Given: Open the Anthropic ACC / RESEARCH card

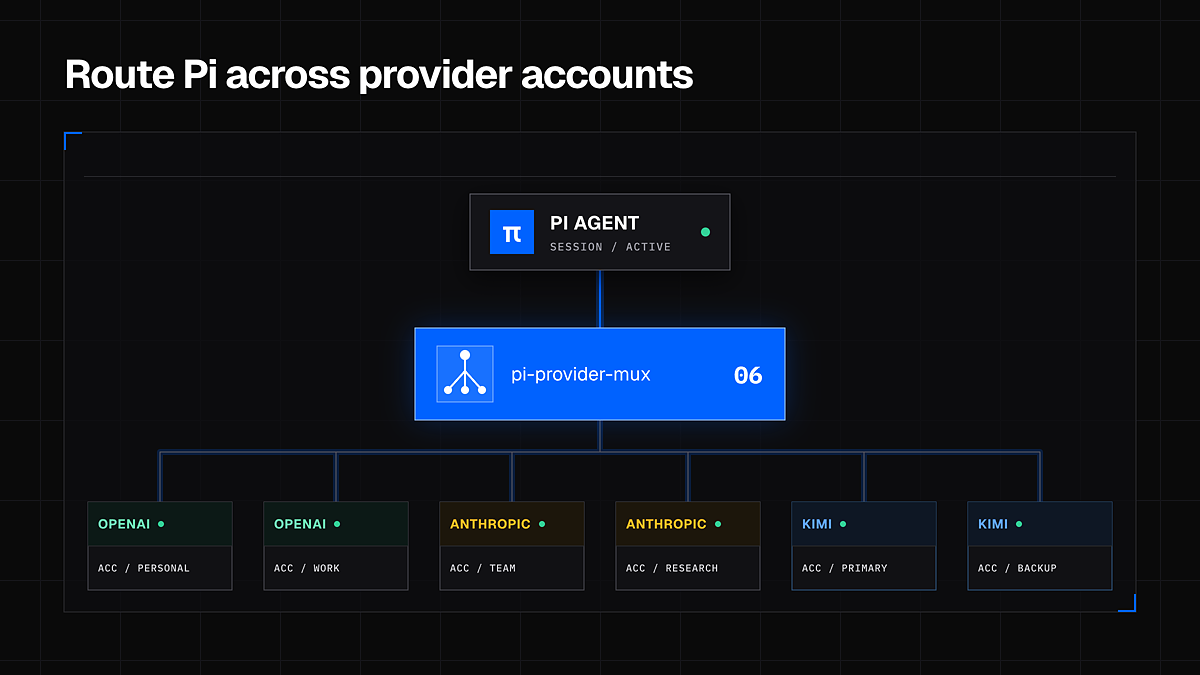Looking at the screenshot, I should (688, 546).
